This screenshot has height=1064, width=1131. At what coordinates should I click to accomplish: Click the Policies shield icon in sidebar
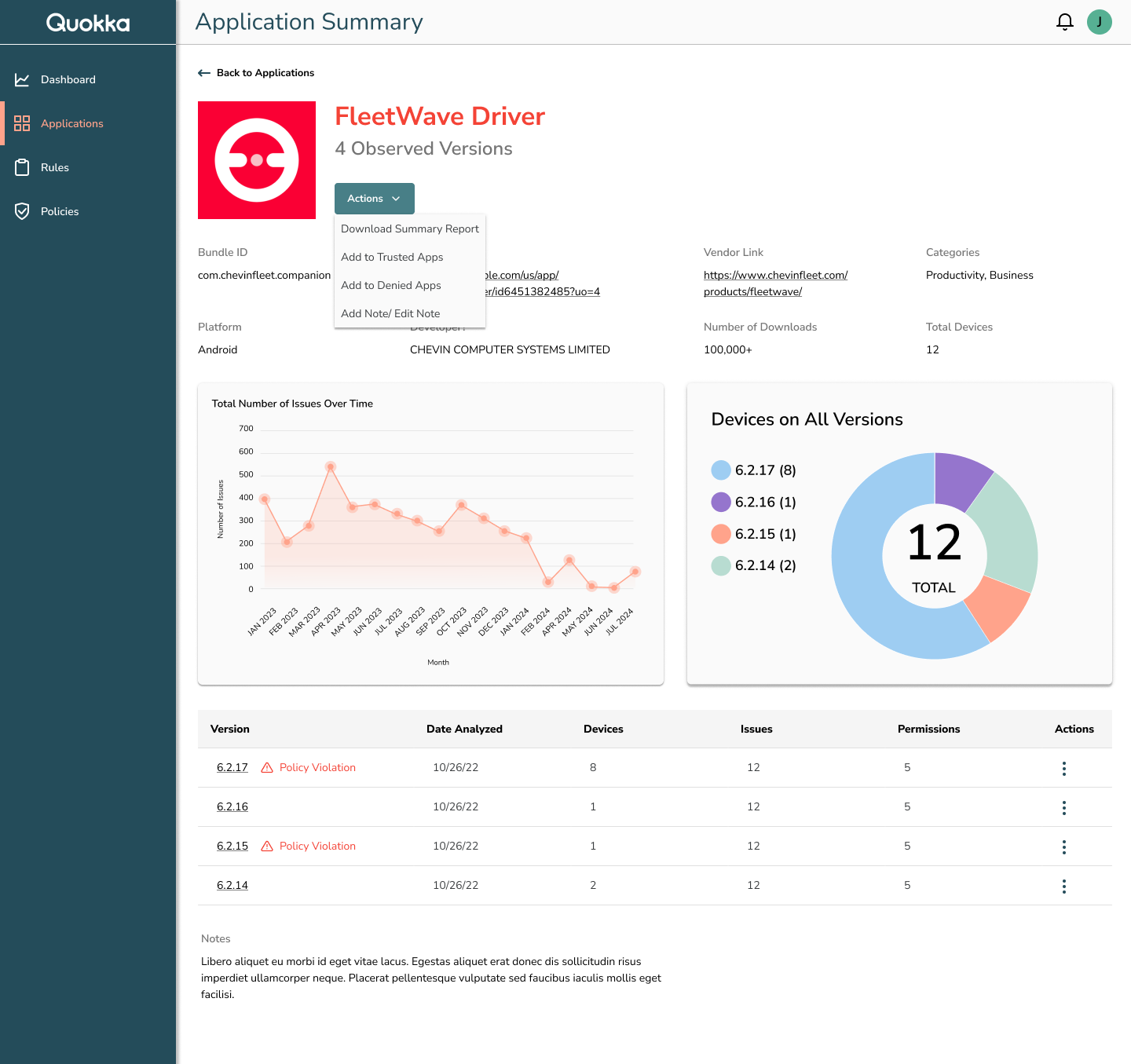(22, 211)
